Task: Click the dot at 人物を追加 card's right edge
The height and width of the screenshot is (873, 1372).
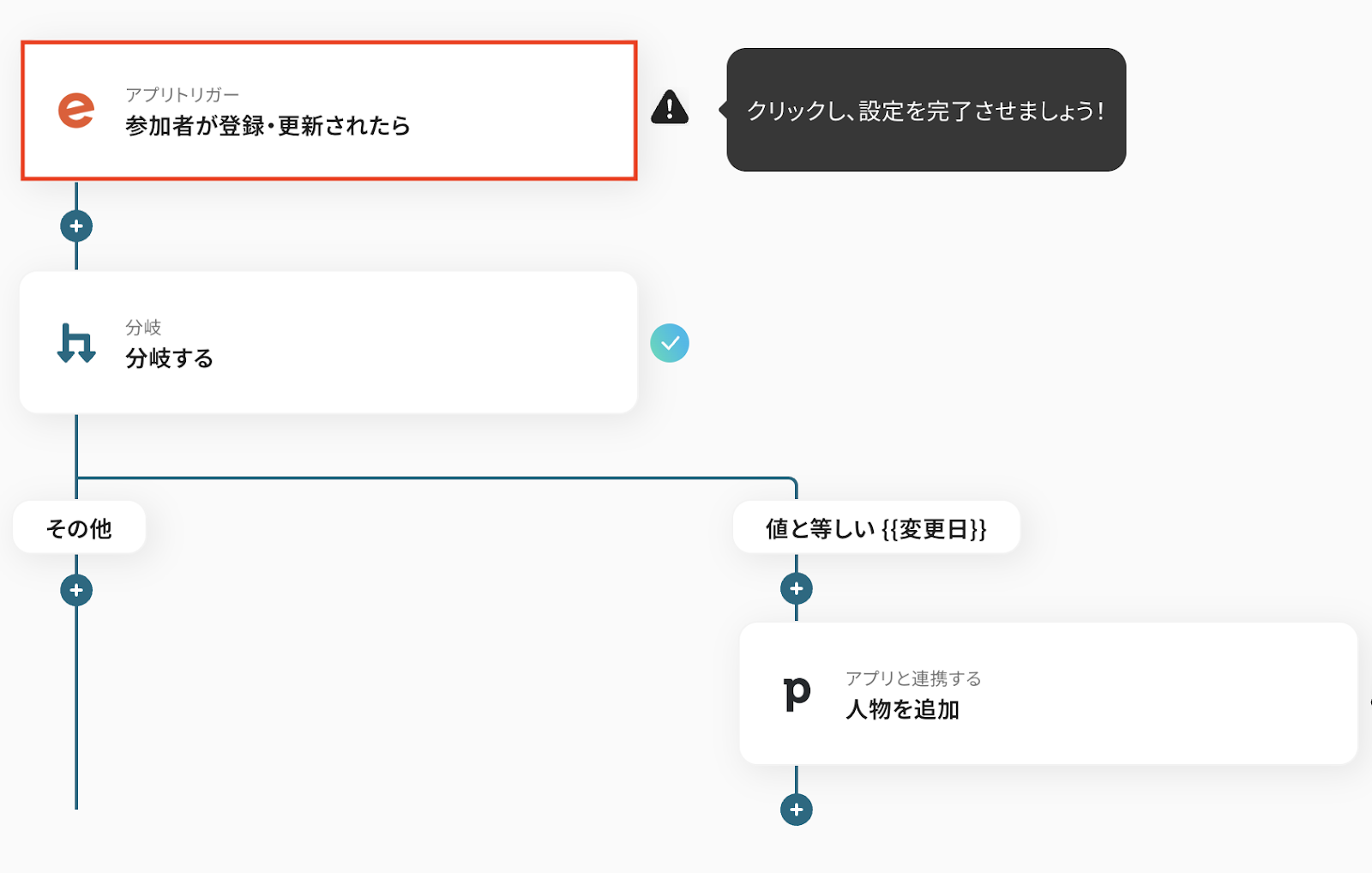Action: click(1369, 701)
